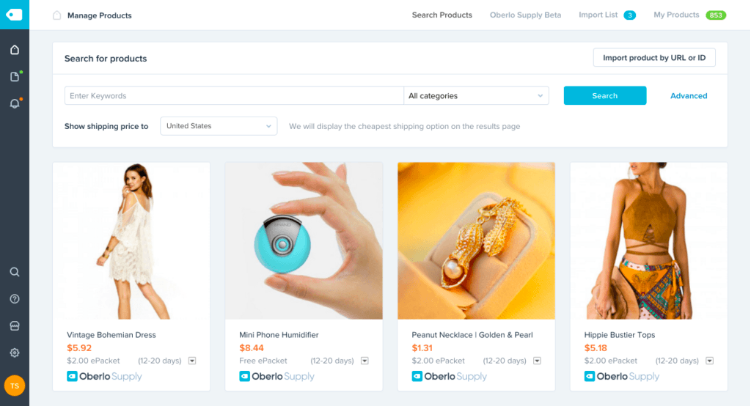The width and height of the screenshot is (750, 406).
Task: Expand shipping options for Vintage Bohemian Dress
Action: click(192, 361)
